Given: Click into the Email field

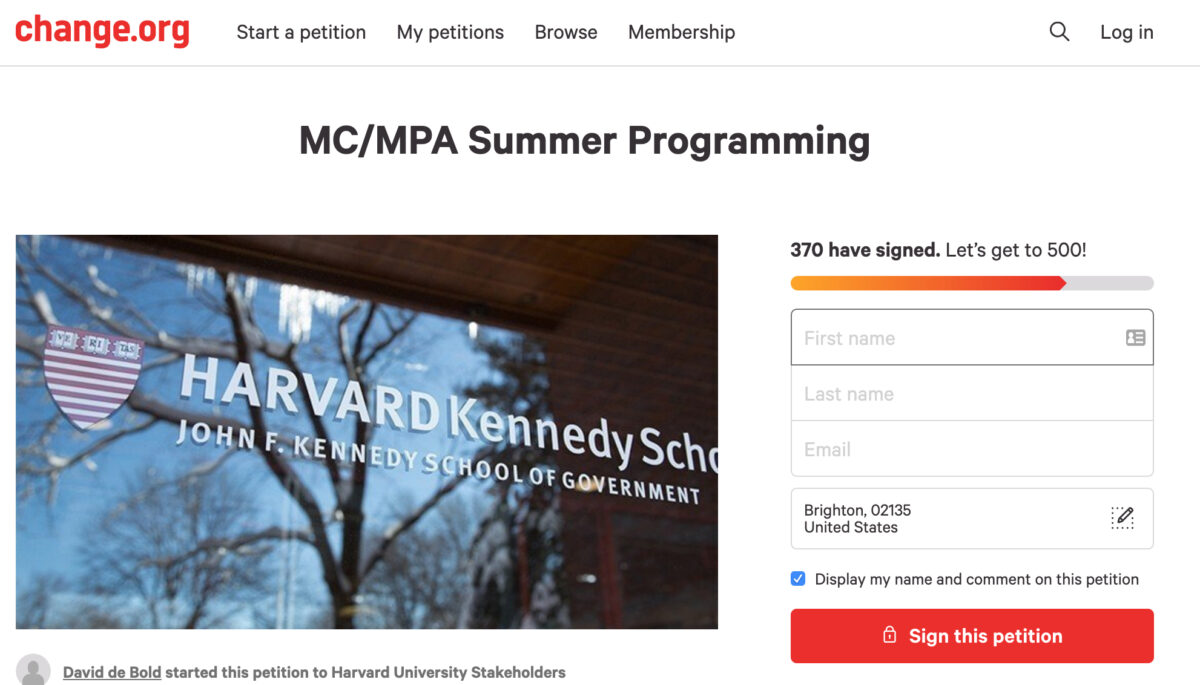Looking at the screenshot, I should (x=970, y=449).
